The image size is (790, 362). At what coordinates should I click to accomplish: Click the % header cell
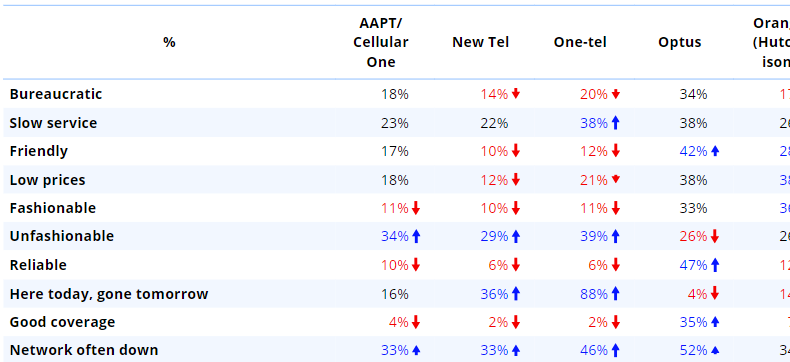(x=169, y=42)
